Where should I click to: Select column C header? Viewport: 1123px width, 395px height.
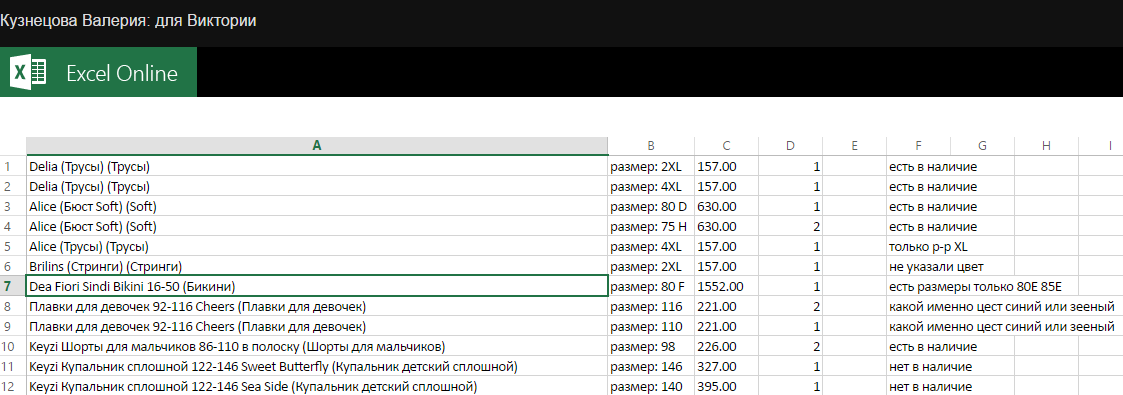click(726, 145)
